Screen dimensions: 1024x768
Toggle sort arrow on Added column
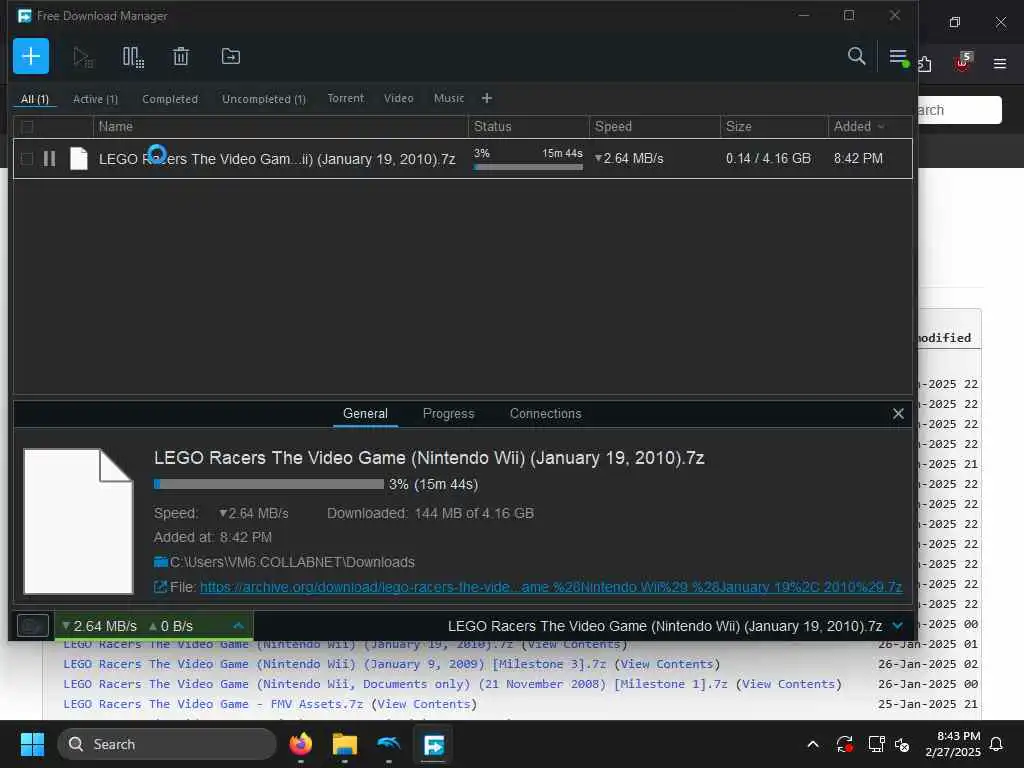pyautogui.click(x=881, y=127)
